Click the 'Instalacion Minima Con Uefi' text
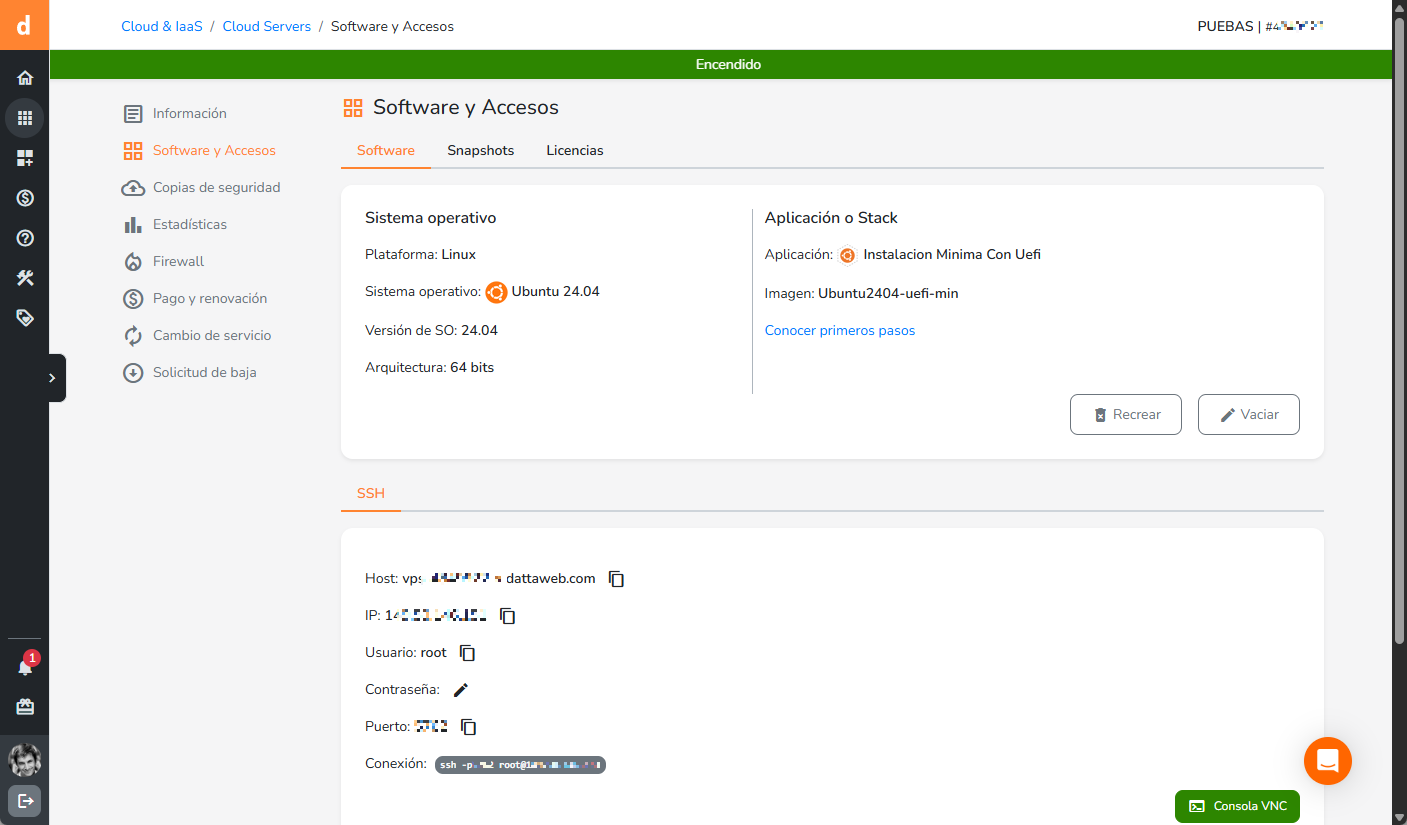Screen dimensions: 1407x825 952,254
